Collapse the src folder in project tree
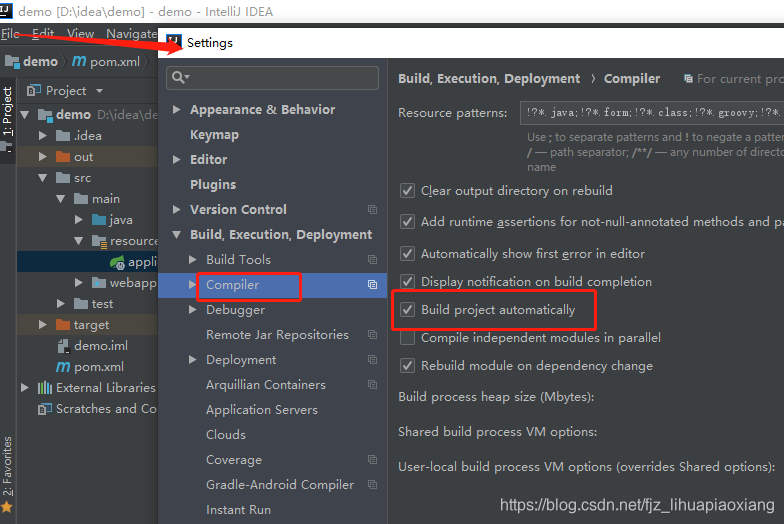This screenshot has height=524, width=784. point(42,178)
